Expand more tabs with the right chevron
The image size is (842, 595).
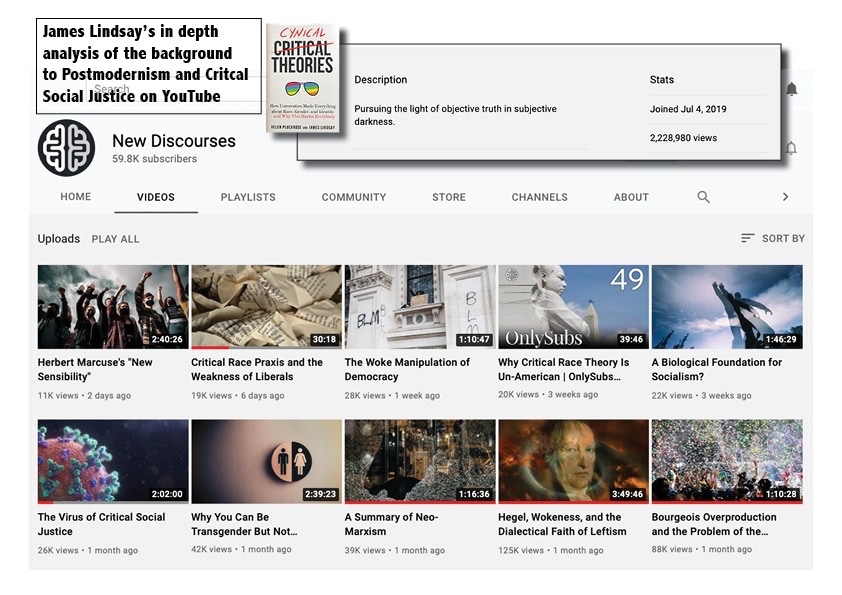pyautogui.click(x=785, y=197)
